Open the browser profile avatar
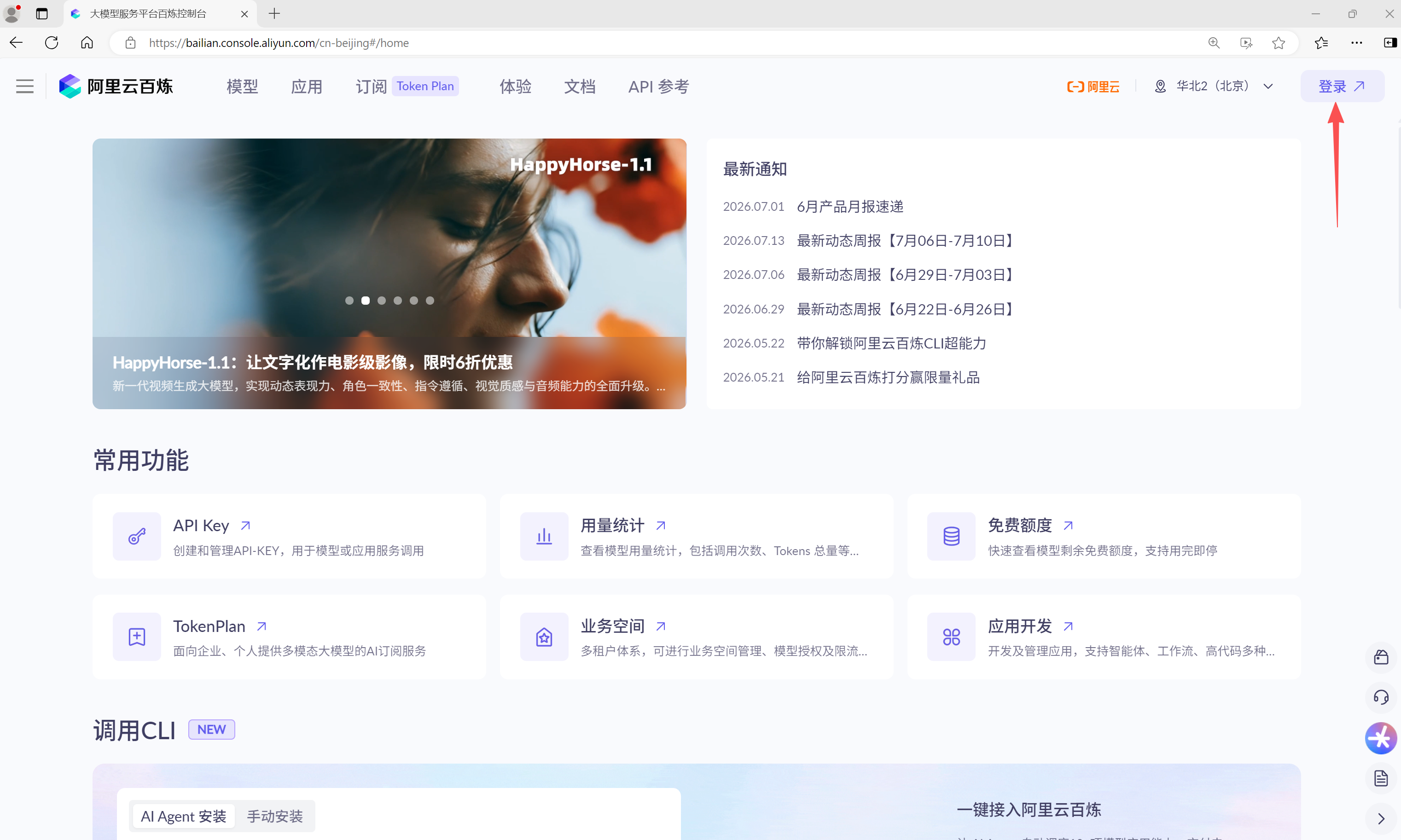Image resolution: width=1401 pixels, height=840 pixels. [12, 14]
